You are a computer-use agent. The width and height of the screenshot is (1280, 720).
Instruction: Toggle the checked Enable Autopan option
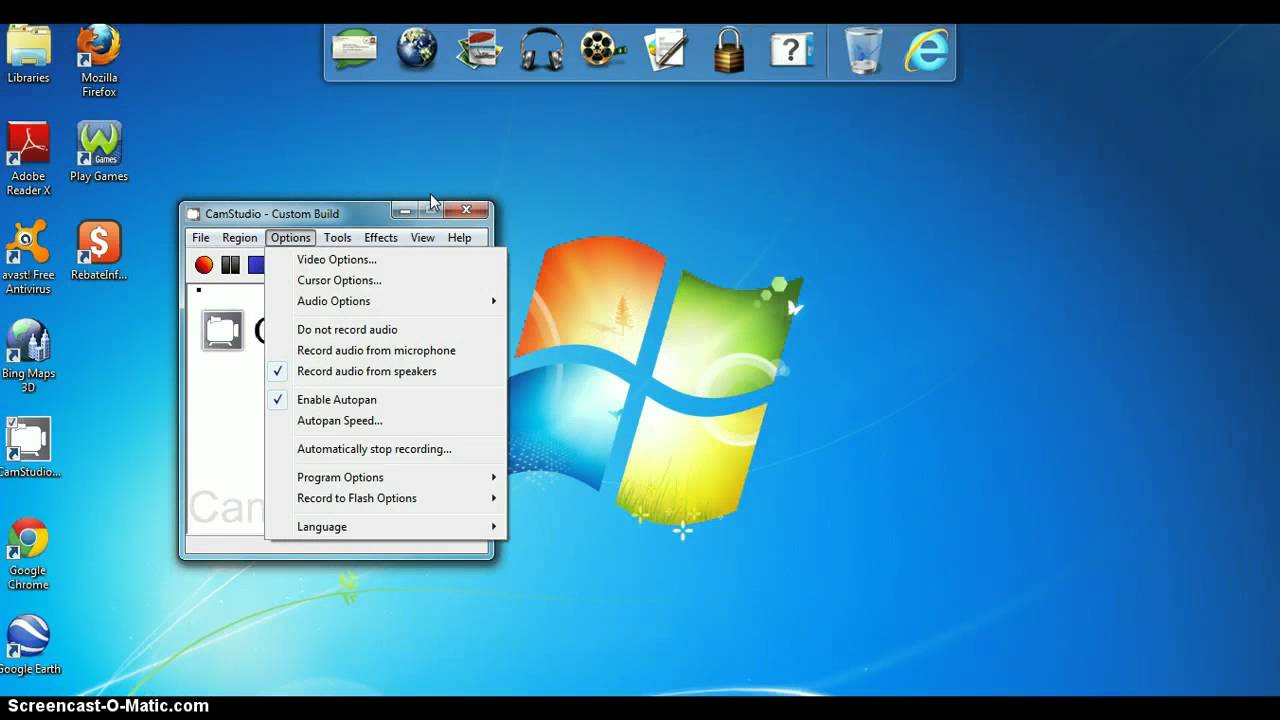pos(386,399)
